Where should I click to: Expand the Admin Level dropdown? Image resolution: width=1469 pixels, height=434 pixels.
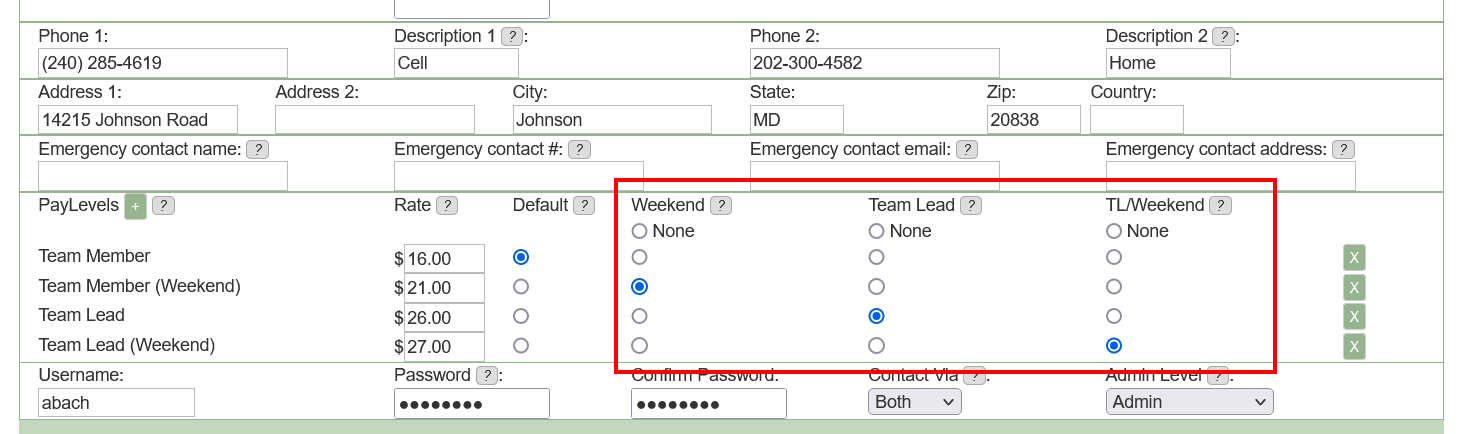pyautogui.click(x=1190, y=402)
